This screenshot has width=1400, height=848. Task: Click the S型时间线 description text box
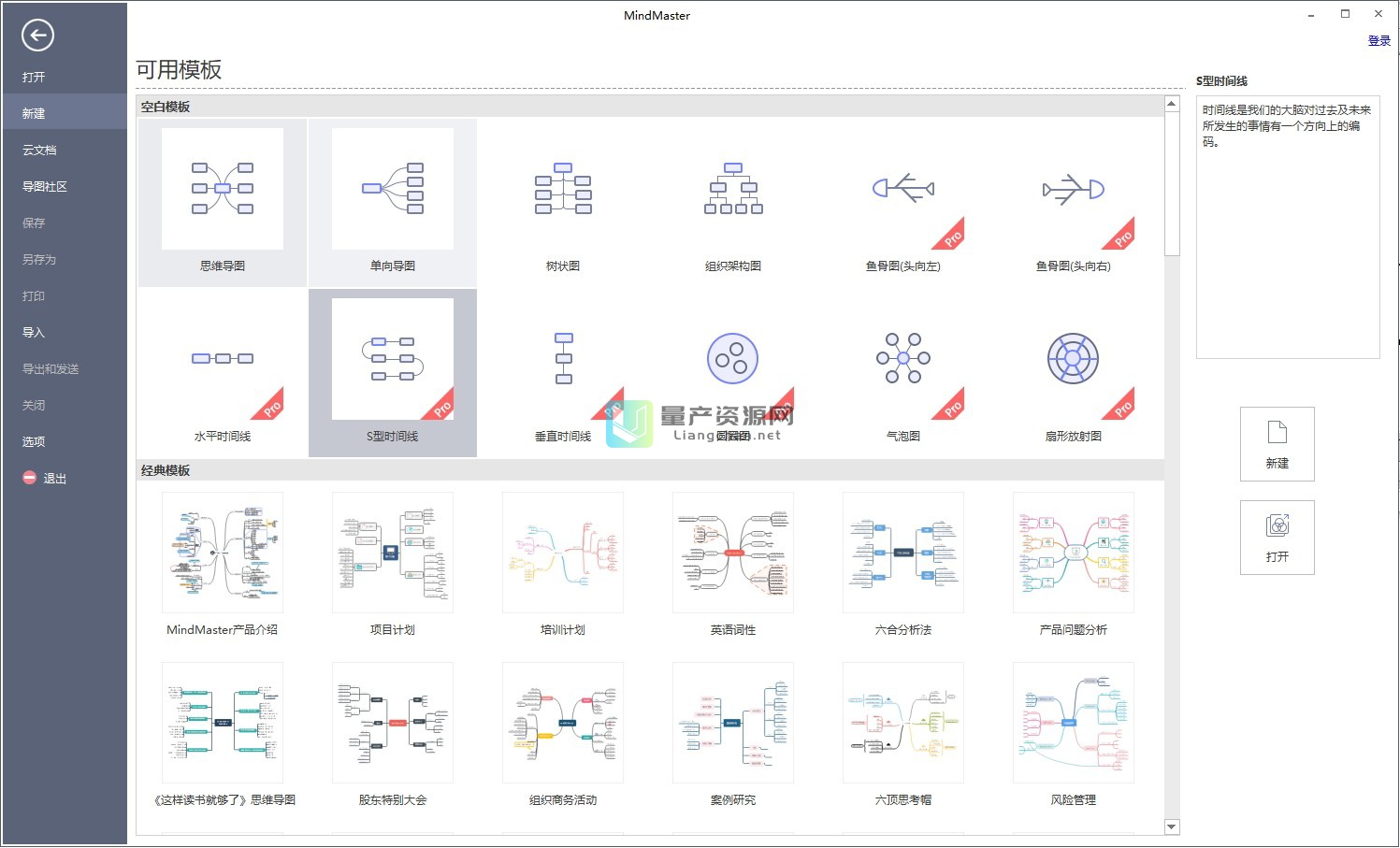pyautogui.click(x=1288, y=226)
